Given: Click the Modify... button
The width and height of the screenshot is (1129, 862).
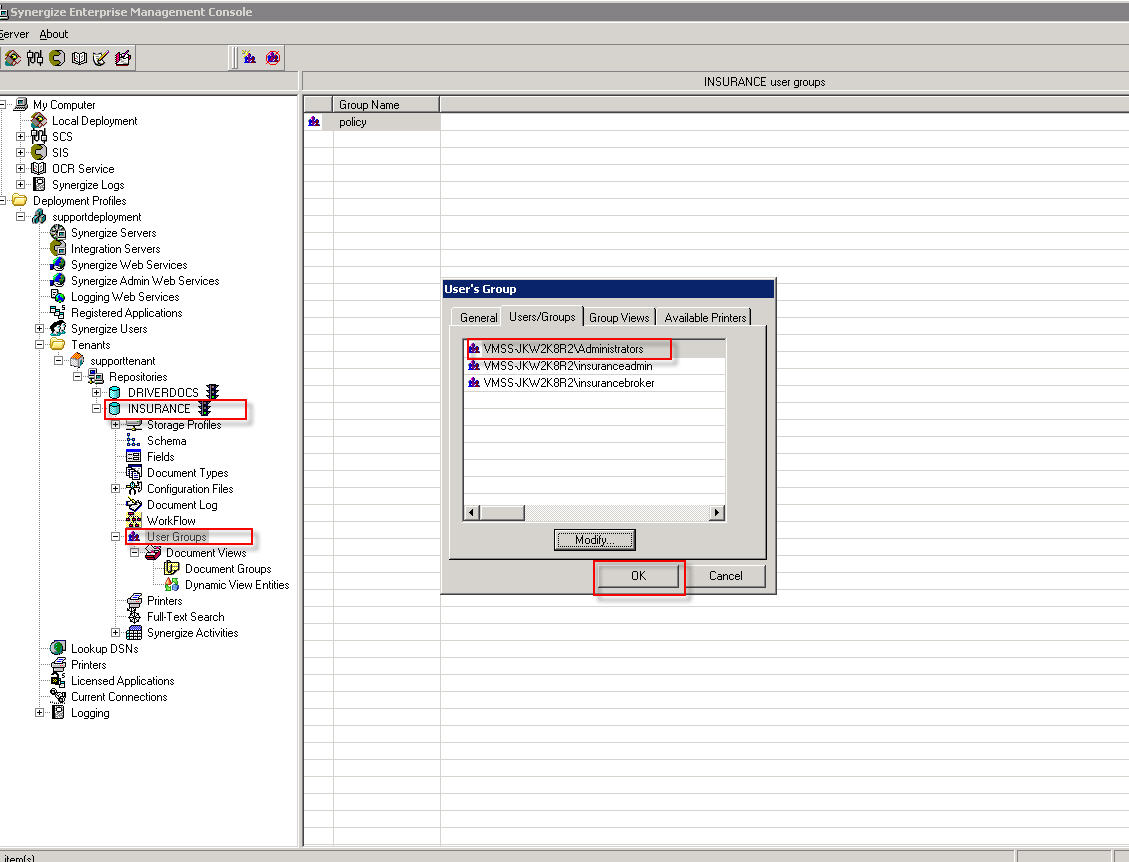Looking at the screenshot, I should pos(595,539).
